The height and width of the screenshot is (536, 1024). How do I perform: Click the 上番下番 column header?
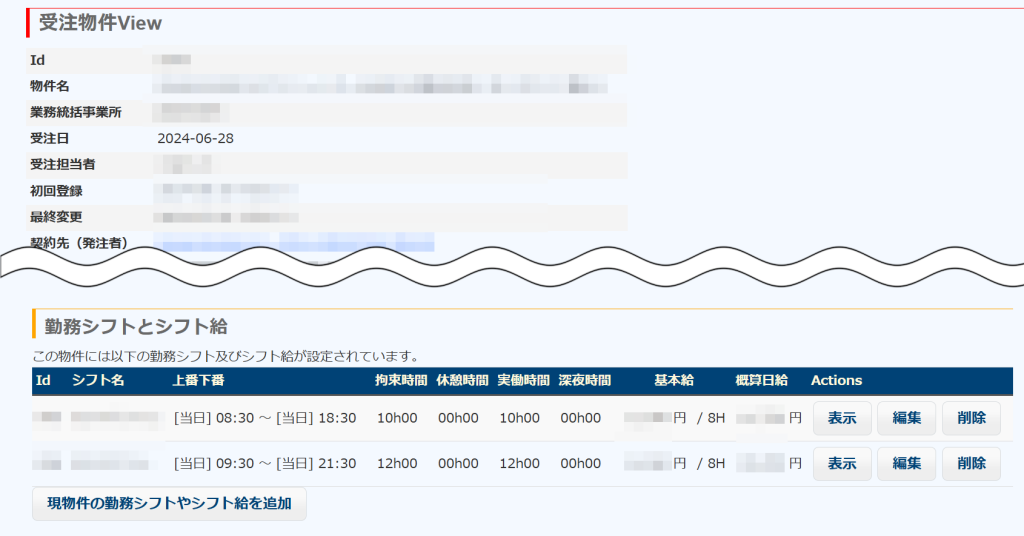(x=198, y=381)
